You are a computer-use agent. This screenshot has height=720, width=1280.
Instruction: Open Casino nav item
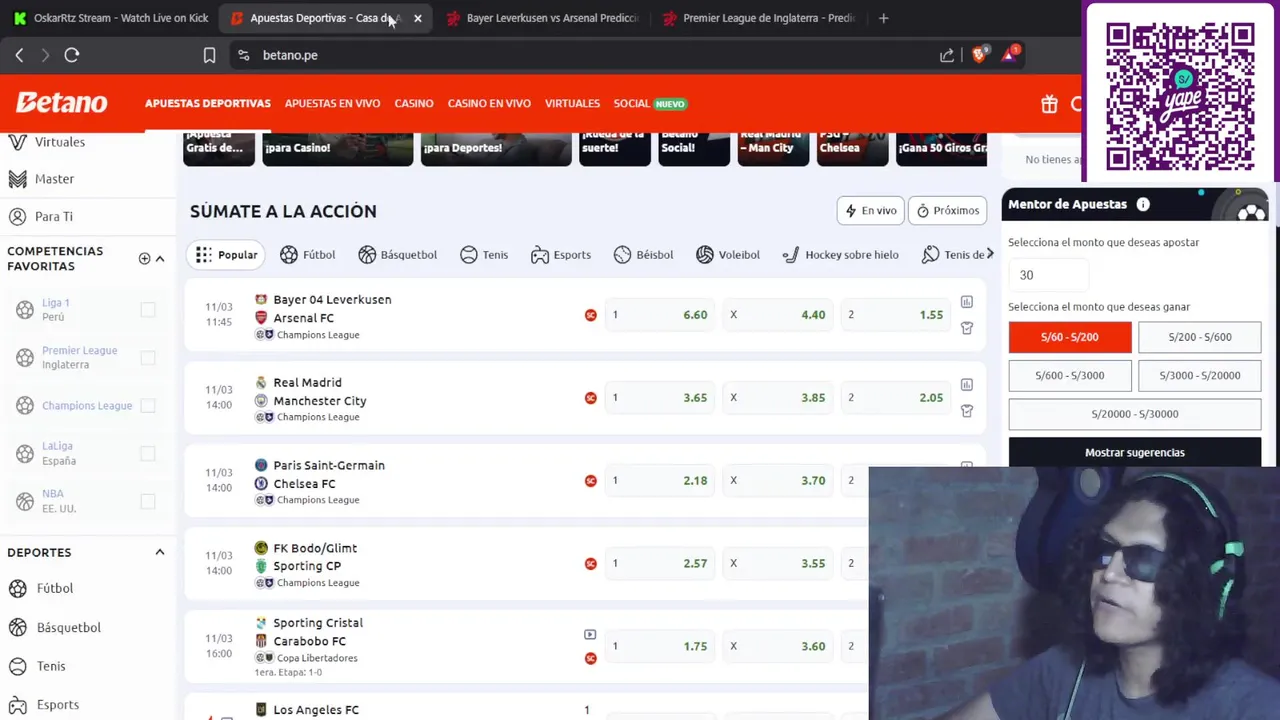pyautogui.click(x=414, y=104)
